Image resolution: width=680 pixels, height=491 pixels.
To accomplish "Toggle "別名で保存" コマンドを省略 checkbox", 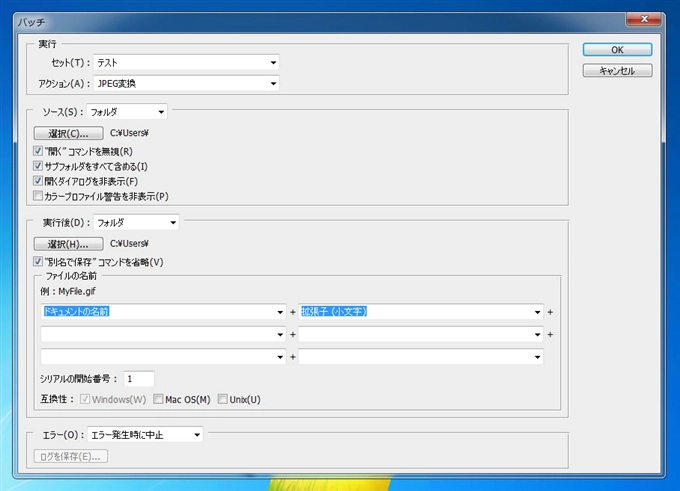I will click(38, 262).
